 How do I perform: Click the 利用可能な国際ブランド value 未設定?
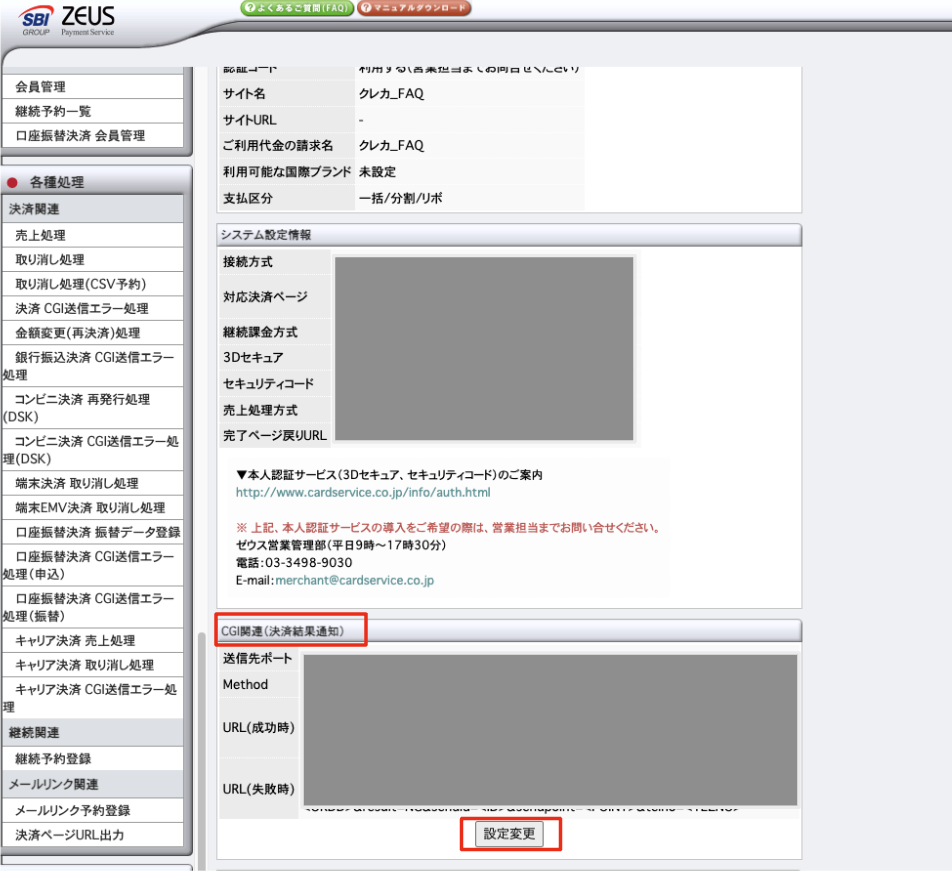[x=377, y=172]
